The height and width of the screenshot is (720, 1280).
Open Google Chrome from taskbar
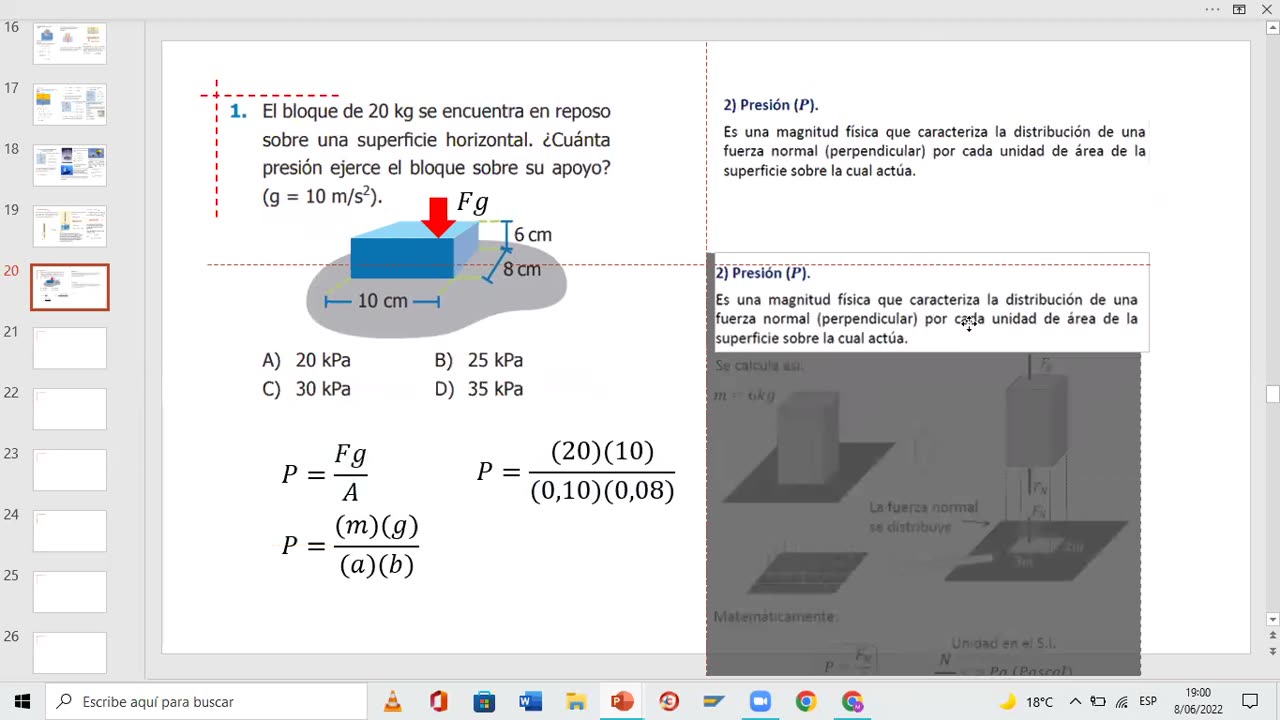[x=806, y=701]
